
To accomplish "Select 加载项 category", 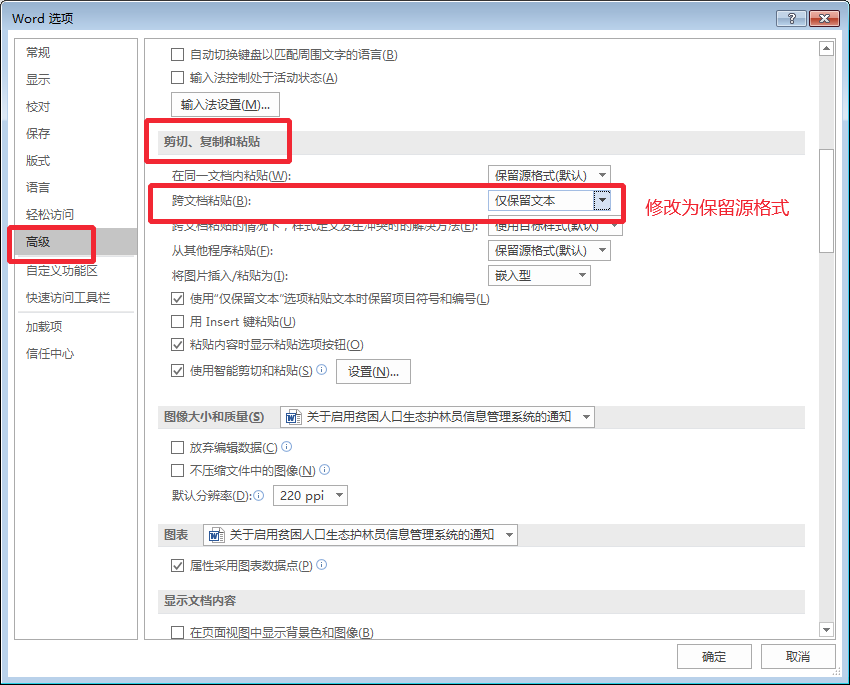I will pos(75,327).
